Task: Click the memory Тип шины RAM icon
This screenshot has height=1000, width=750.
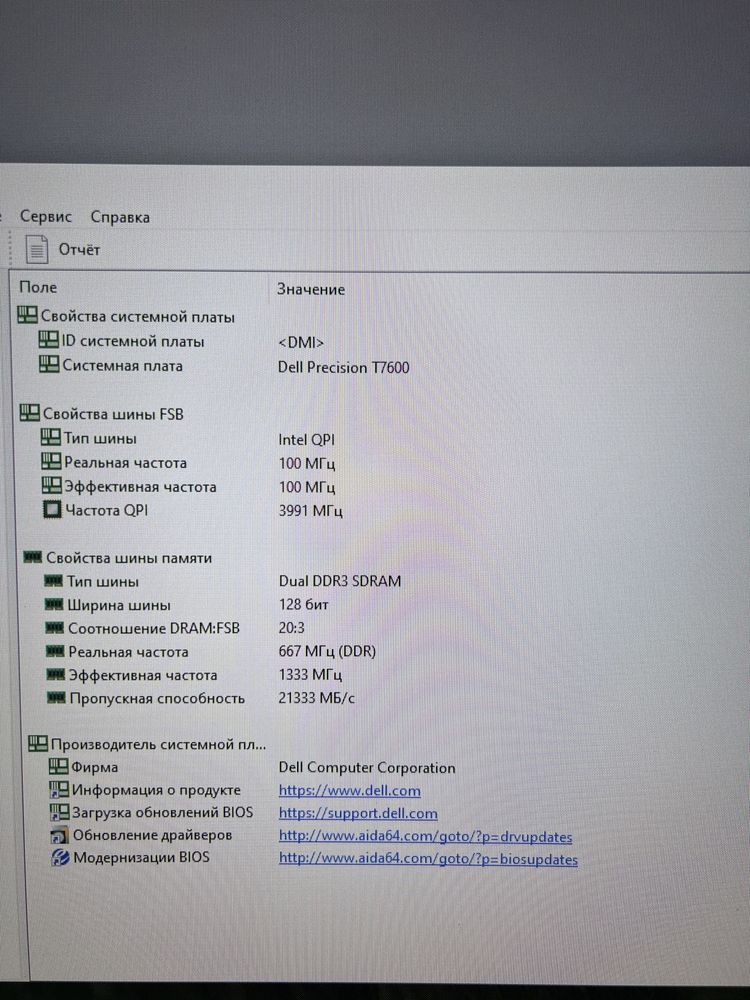Action: [54, 581]
